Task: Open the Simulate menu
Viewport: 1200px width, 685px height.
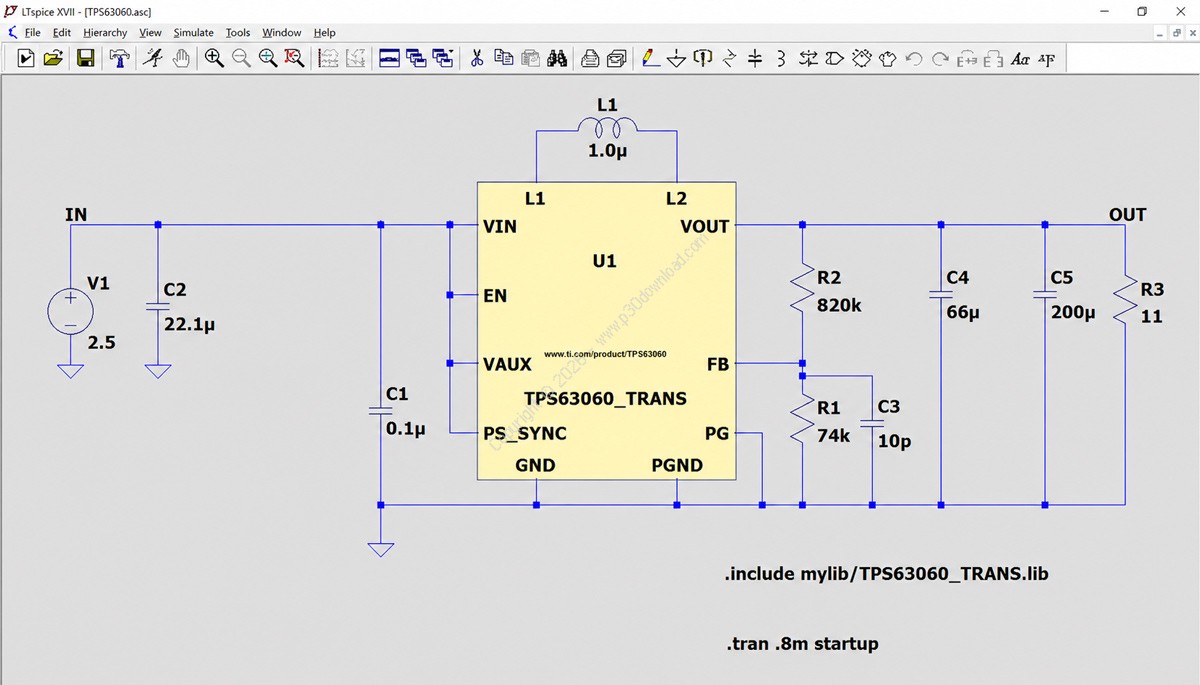Action: pos(193,32)
